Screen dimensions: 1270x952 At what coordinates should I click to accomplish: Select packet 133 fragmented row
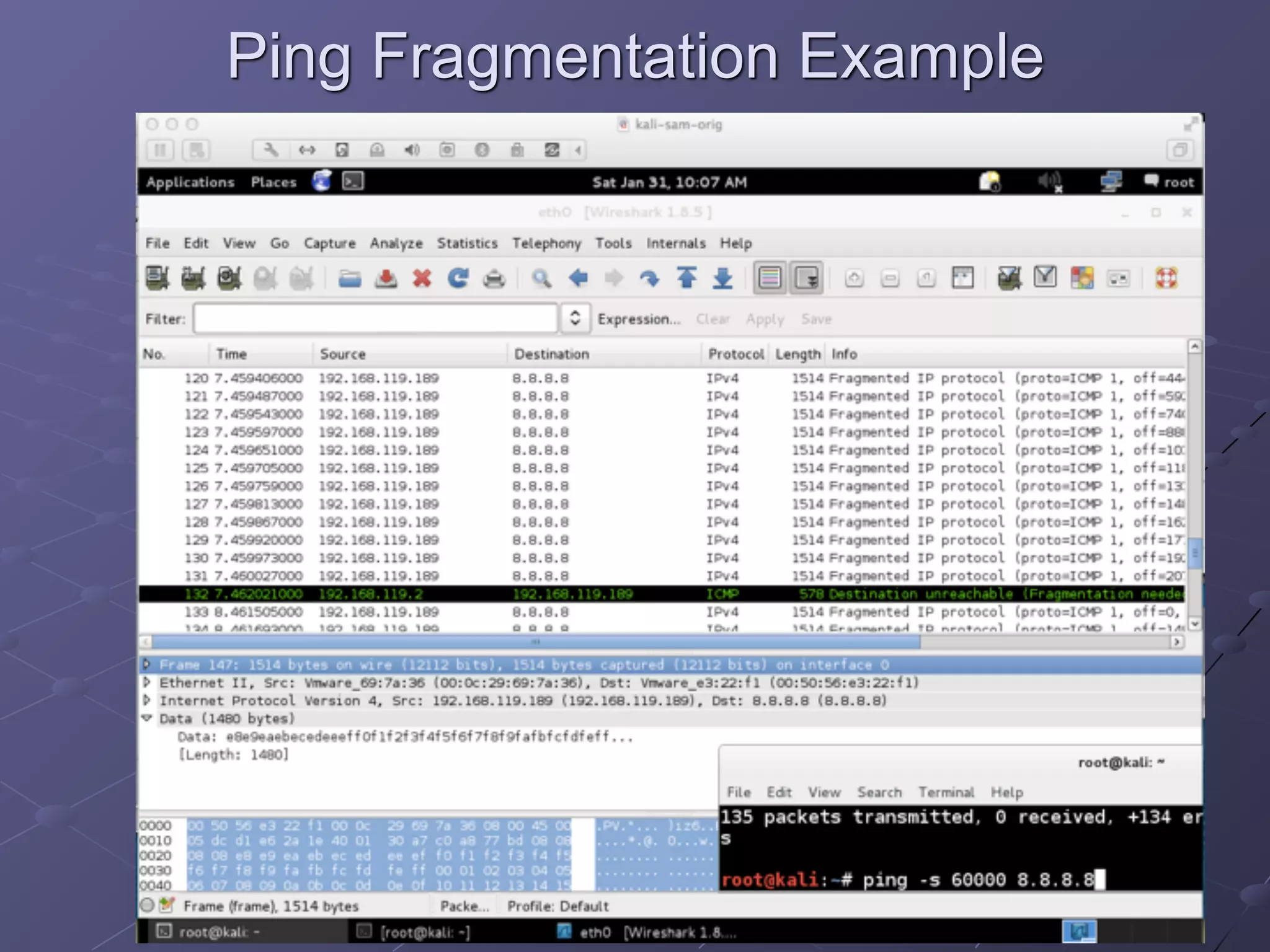point(662,612)
